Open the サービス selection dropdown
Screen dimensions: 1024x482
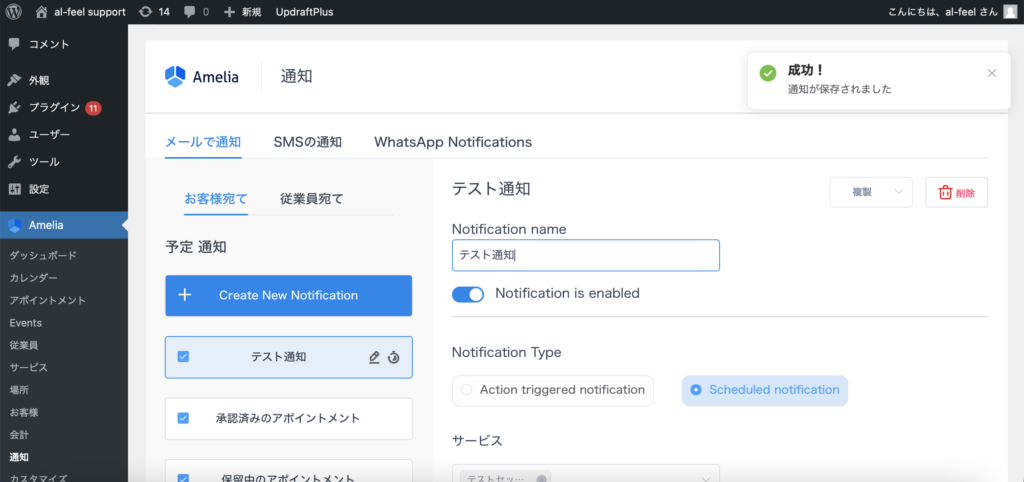pos(585,476)
